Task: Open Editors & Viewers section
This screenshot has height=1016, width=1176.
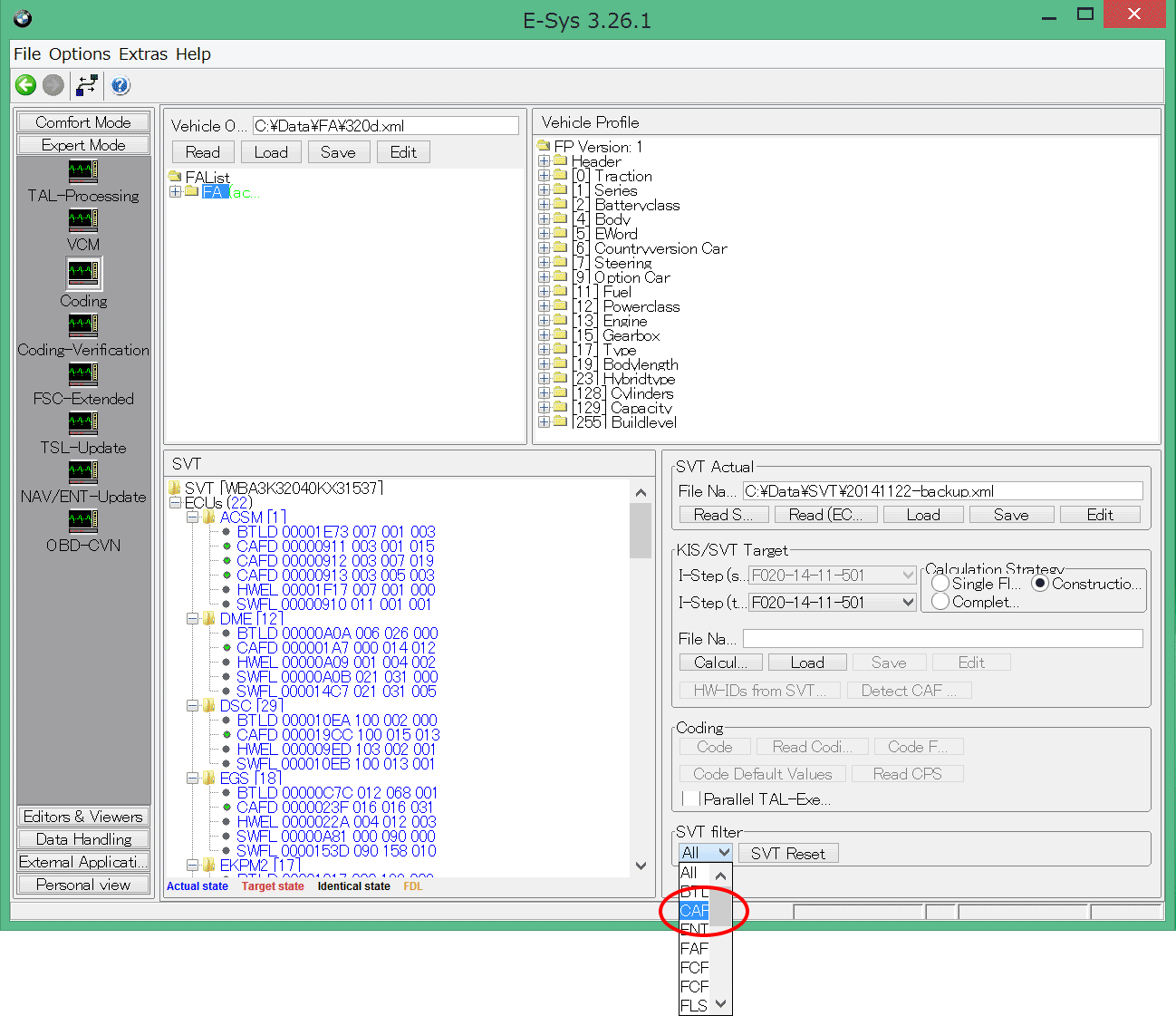Action: [83, 816]
